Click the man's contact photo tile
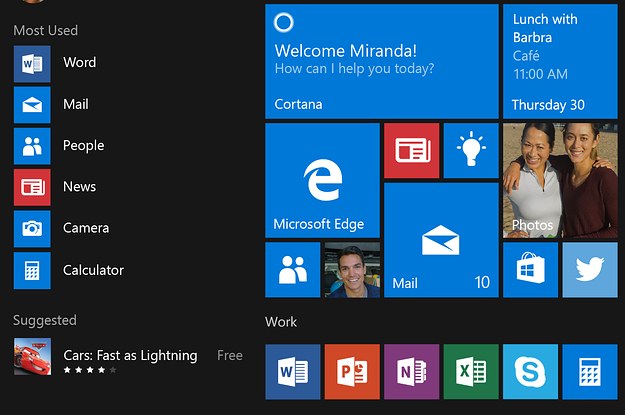 pos(352,270)
